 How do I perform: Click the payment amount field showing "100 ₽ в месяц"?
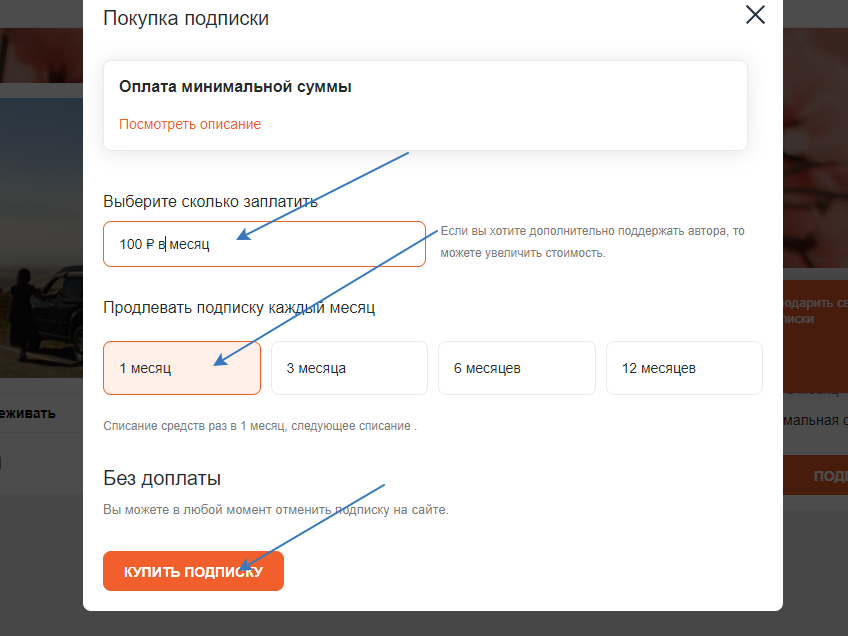264,243
